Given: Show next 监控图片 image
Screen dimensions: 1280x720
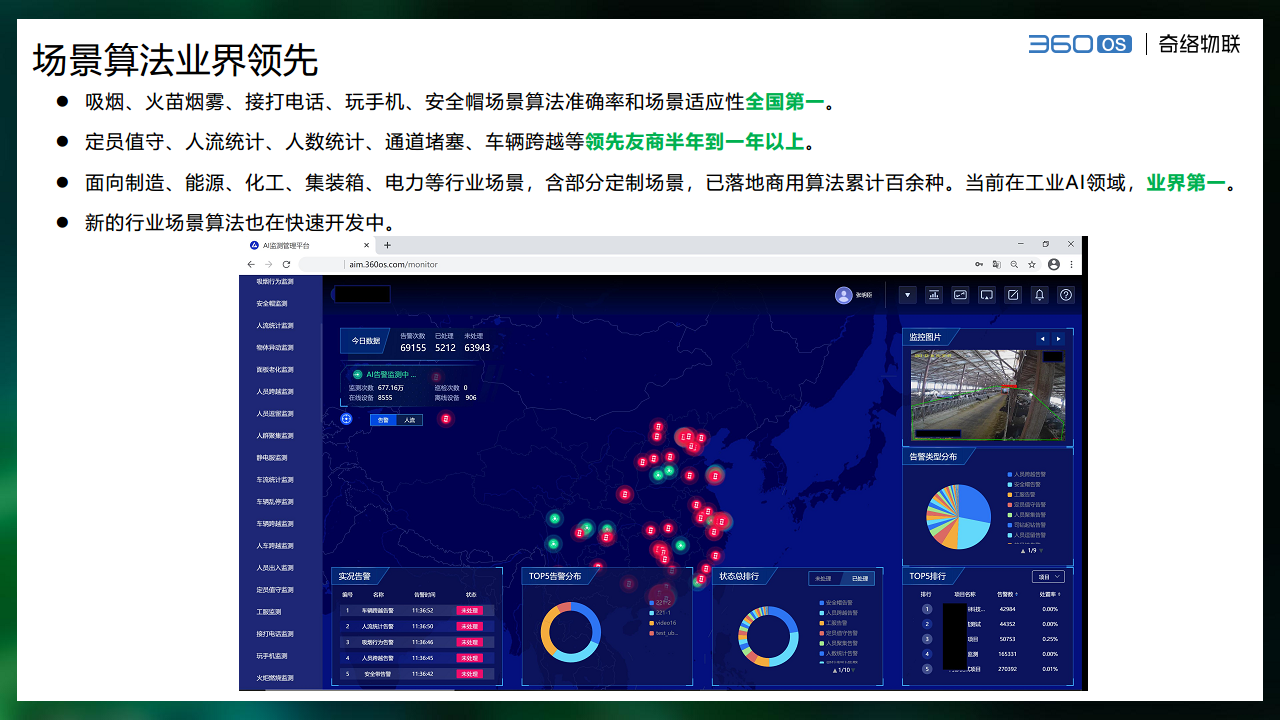Looking at the screenshot, I should point(1058,338).
